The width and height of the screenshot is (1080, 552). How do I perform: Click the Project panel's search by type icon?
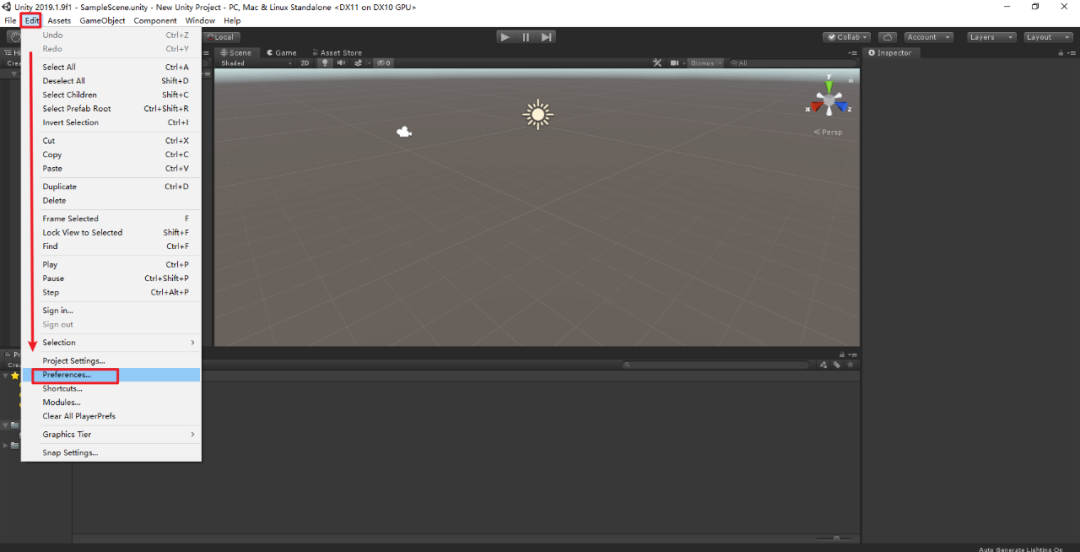click(x=823, y=365)
